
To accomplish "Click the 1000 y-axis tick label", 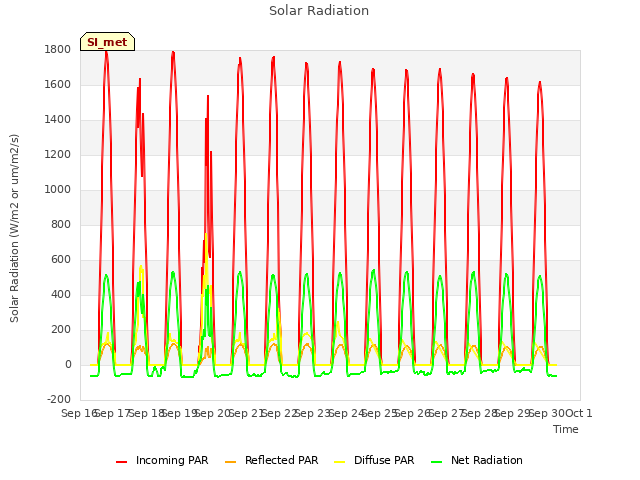I will pyautogui.click(x=58, y=189).
